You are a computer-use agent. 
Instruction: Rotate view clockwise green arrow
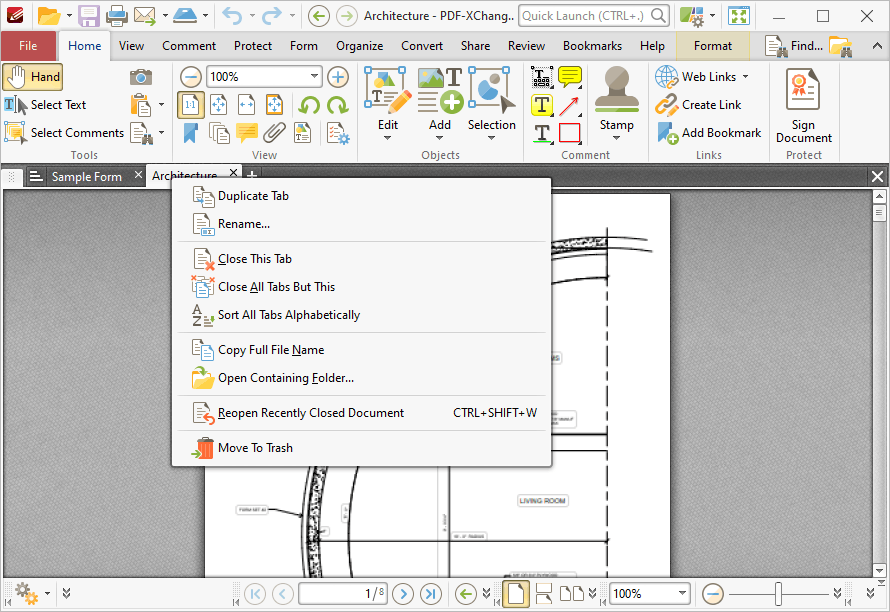coord(338,105)
